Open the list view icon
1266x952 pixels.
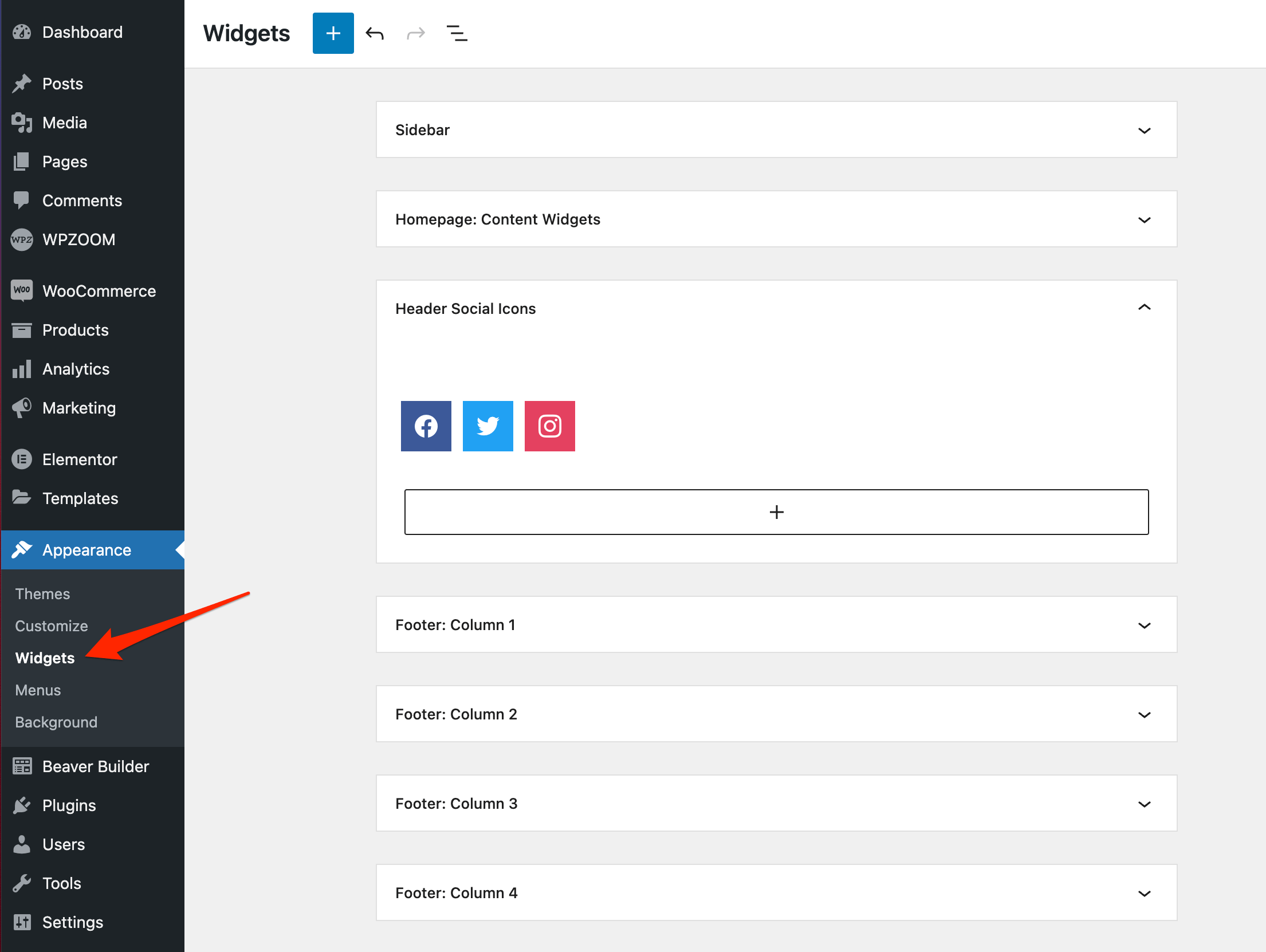[x=457, y=33]
